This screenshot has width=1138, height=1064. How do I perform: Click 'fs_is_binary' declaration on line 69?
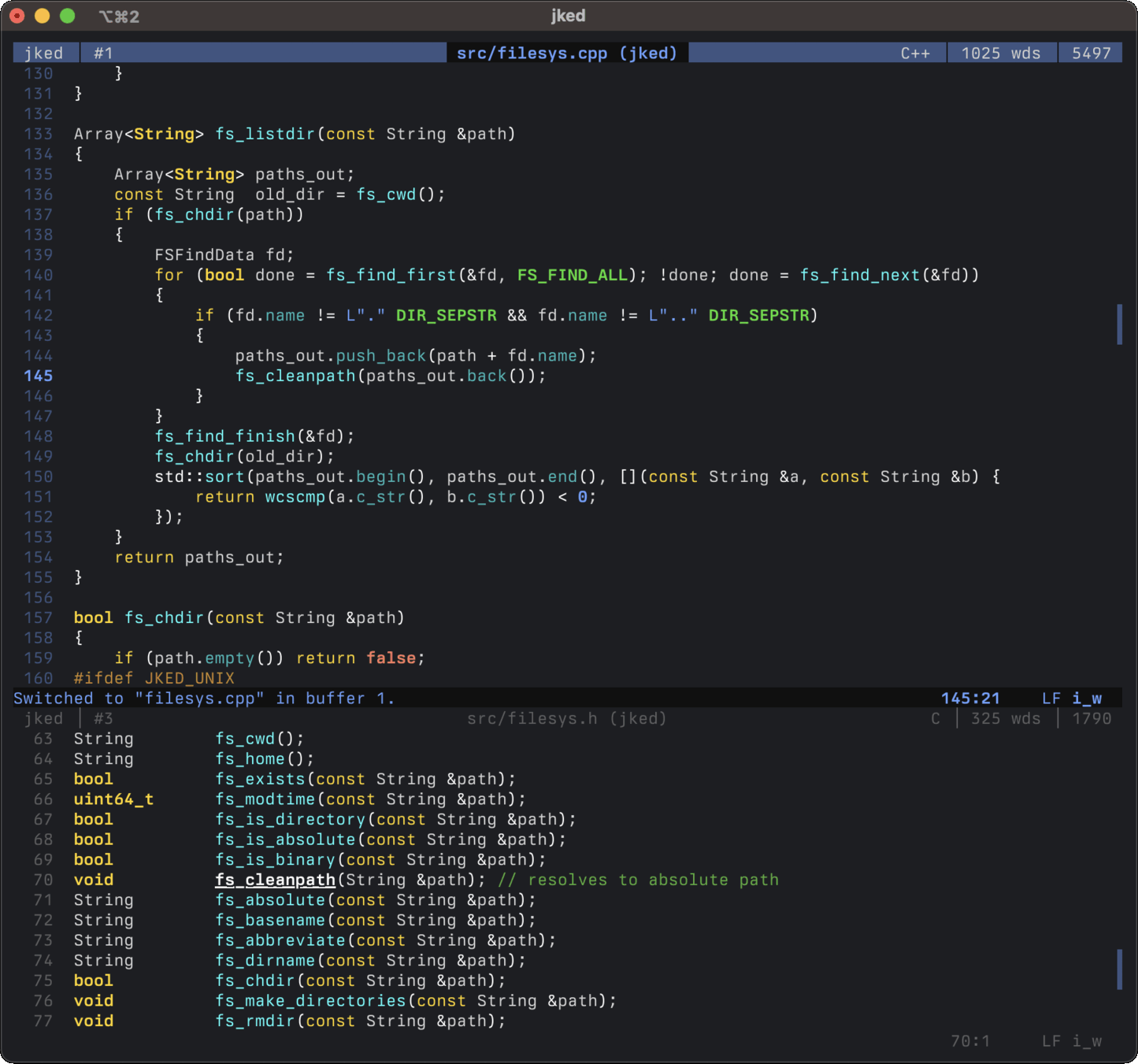[276, 860]
